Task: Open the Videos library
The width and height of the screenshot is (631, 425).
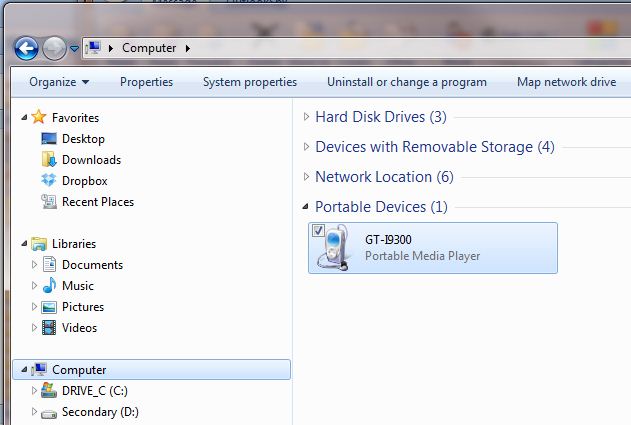Action: [79, 328]
